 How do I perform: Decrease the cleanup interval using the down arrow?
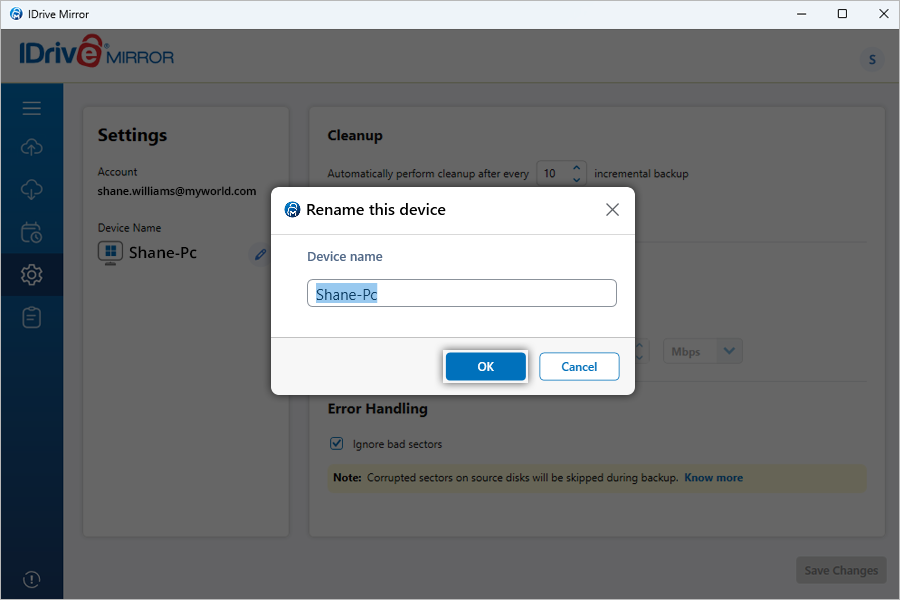pos(576,179)
